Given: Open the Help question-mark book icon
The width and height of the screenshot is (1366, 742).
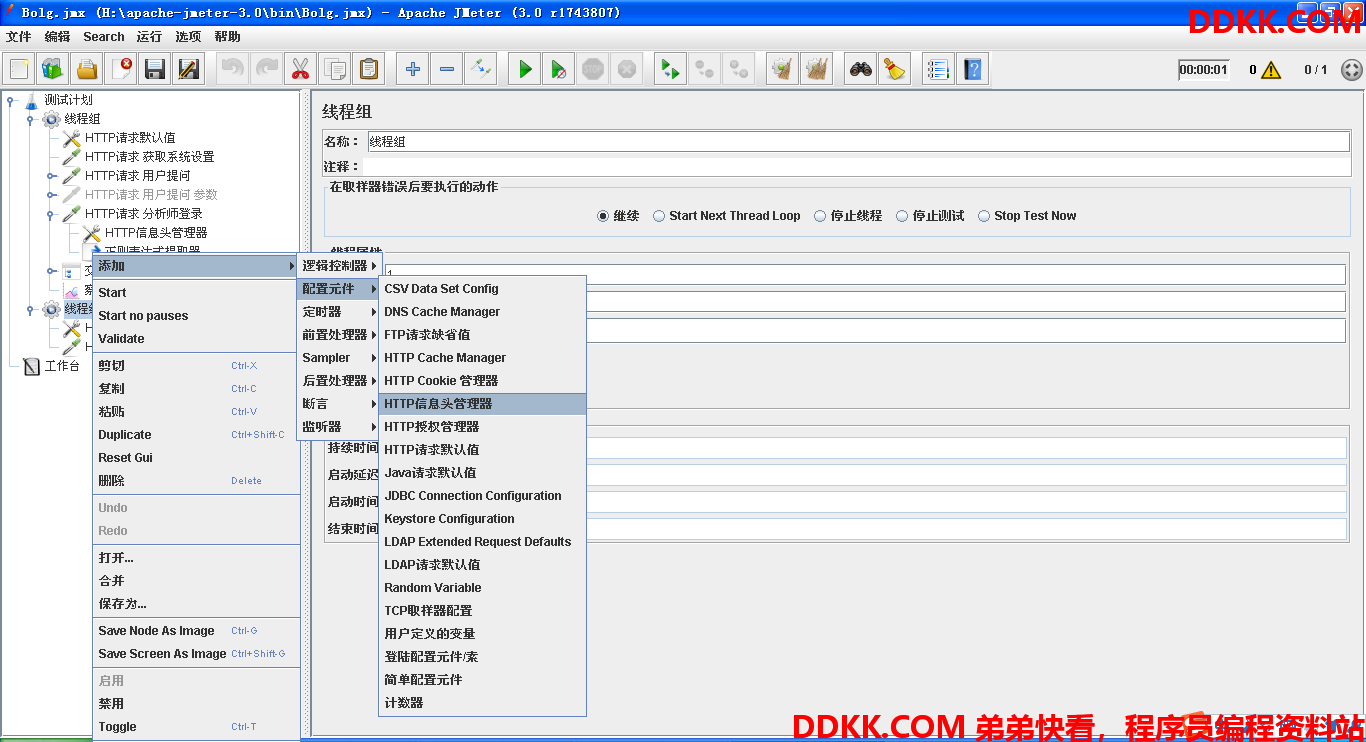Looking at the screenshot, I should [972, 69].
